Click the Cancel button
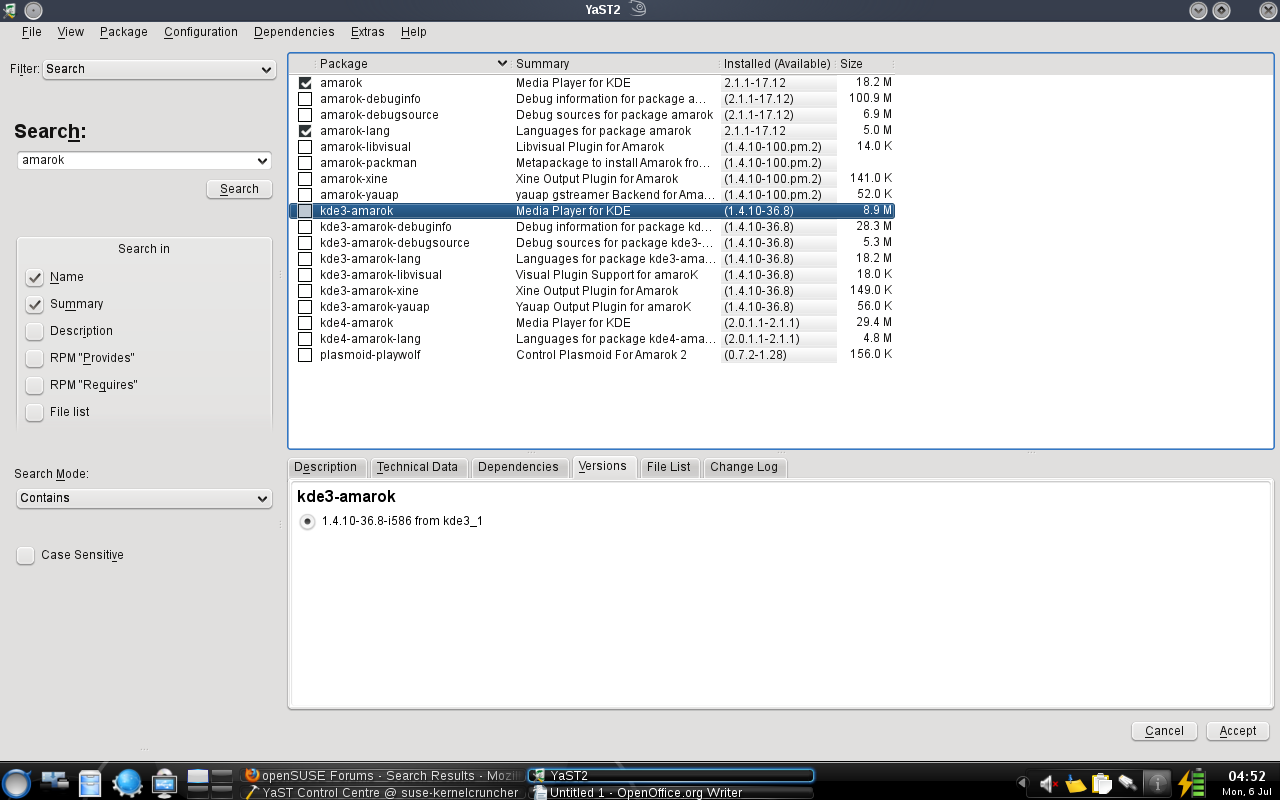Viewport: 1280px width, 800px height. click(1165, 731)
